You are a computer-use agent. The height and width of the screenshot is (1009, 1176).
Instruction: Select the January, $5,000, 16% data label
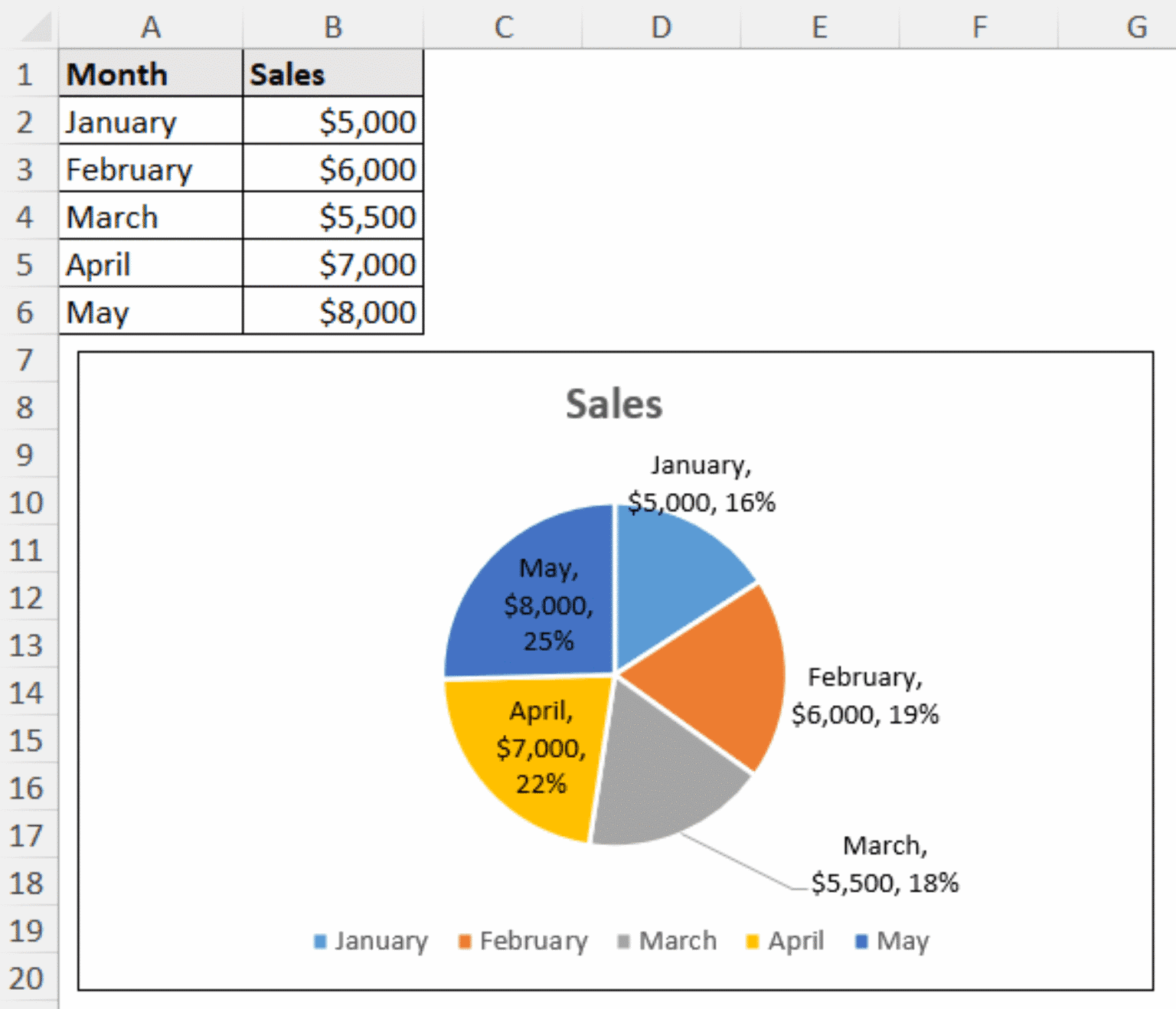coord(701,484)
